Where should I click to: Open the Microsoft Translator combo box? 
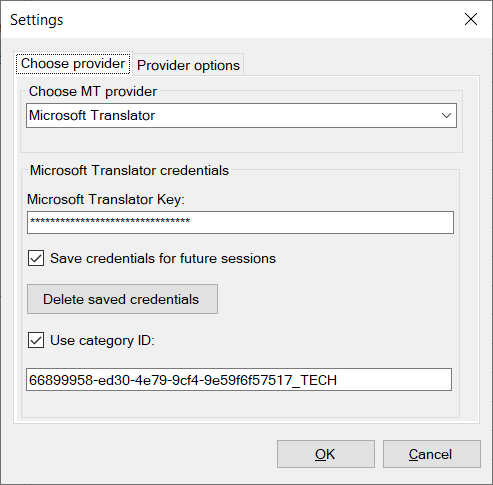pyautogui.click(x=241, y=115)
